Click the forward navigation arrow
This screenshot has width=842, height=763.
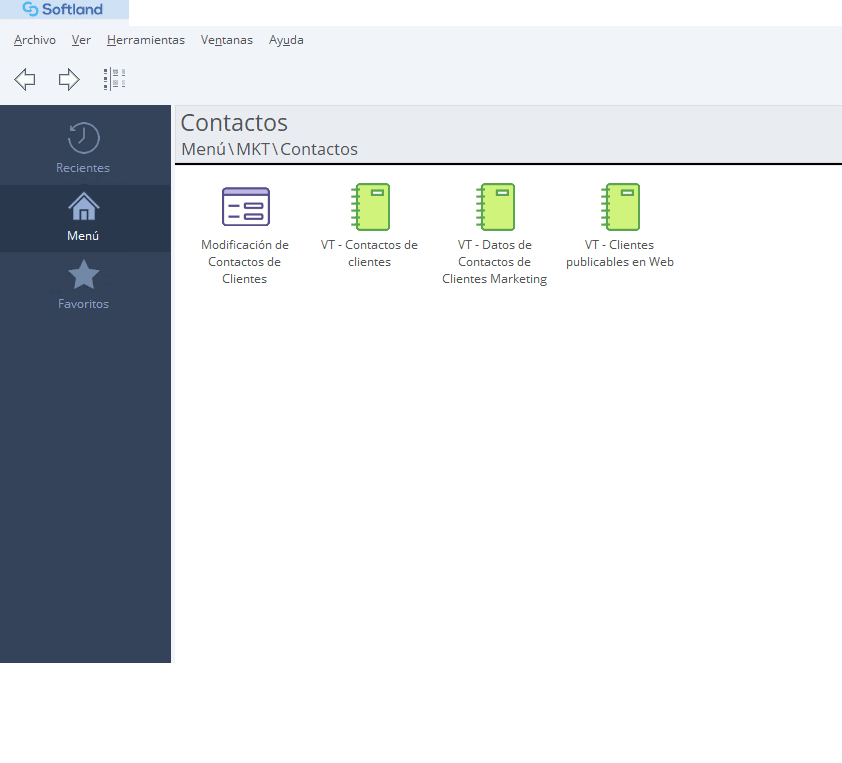[69, 80]
